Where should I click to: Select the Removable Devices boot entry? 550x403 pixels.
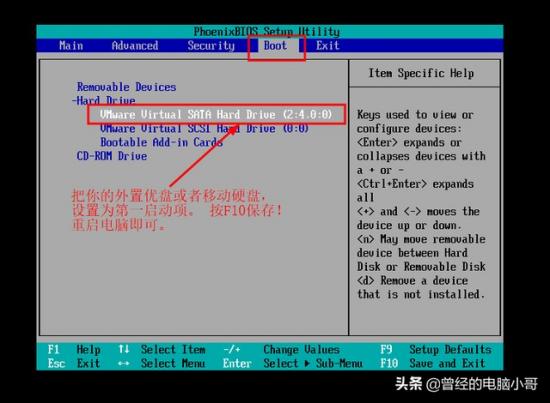tap(127, 87)
